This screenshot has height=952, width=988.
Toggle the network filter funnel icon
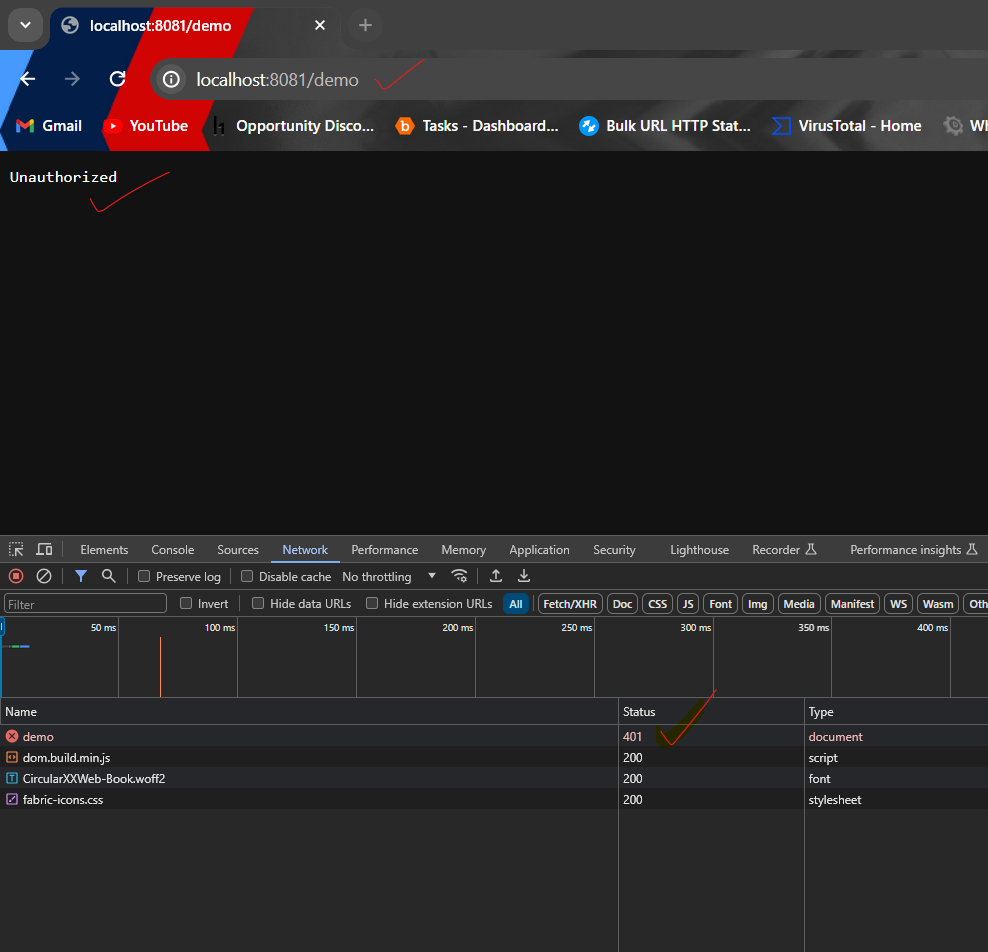(81, 576)
